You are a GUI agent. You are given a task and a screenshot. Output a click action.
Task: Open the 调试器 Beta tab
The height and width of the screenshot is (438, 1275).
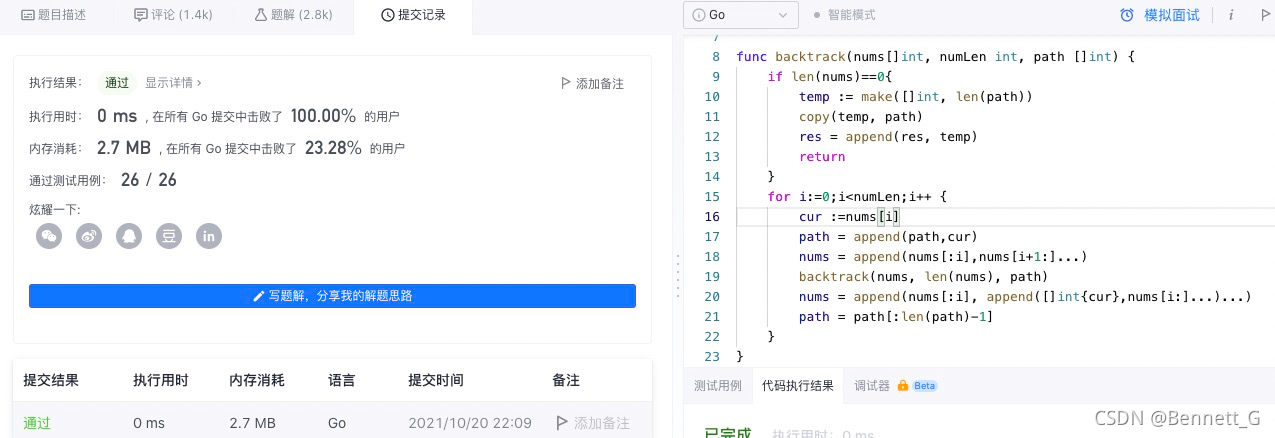pyautogui.click(x=895, y=385)
